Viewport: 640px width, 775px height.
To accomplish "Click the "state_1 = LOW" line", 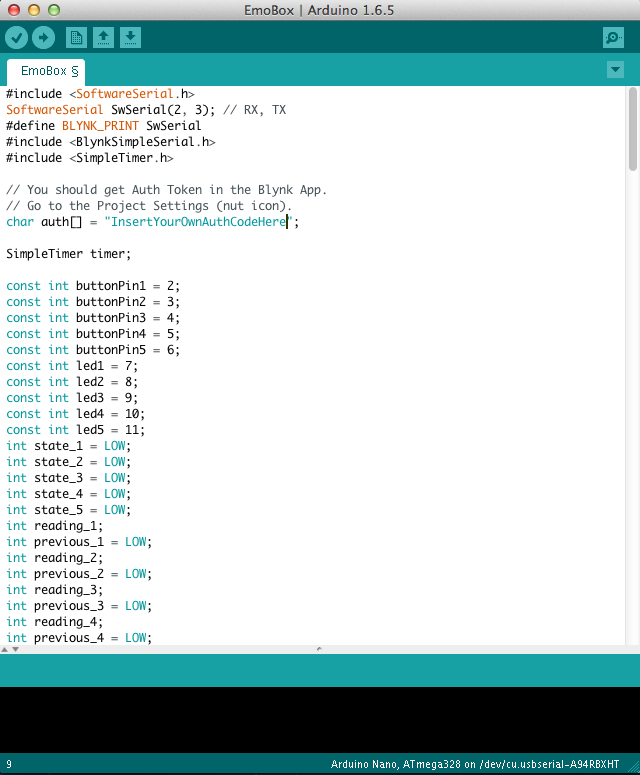I will (69, 446).
